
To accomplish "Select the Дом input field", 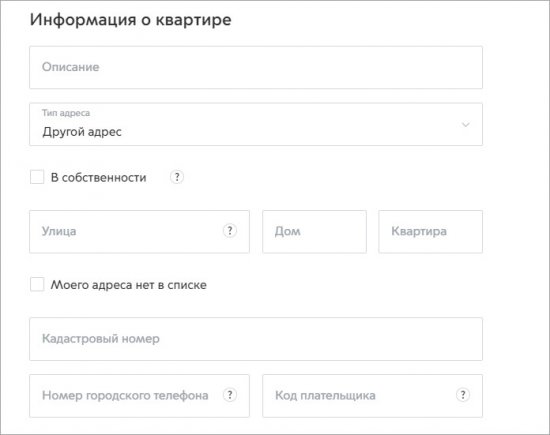I will click(314, 232).
